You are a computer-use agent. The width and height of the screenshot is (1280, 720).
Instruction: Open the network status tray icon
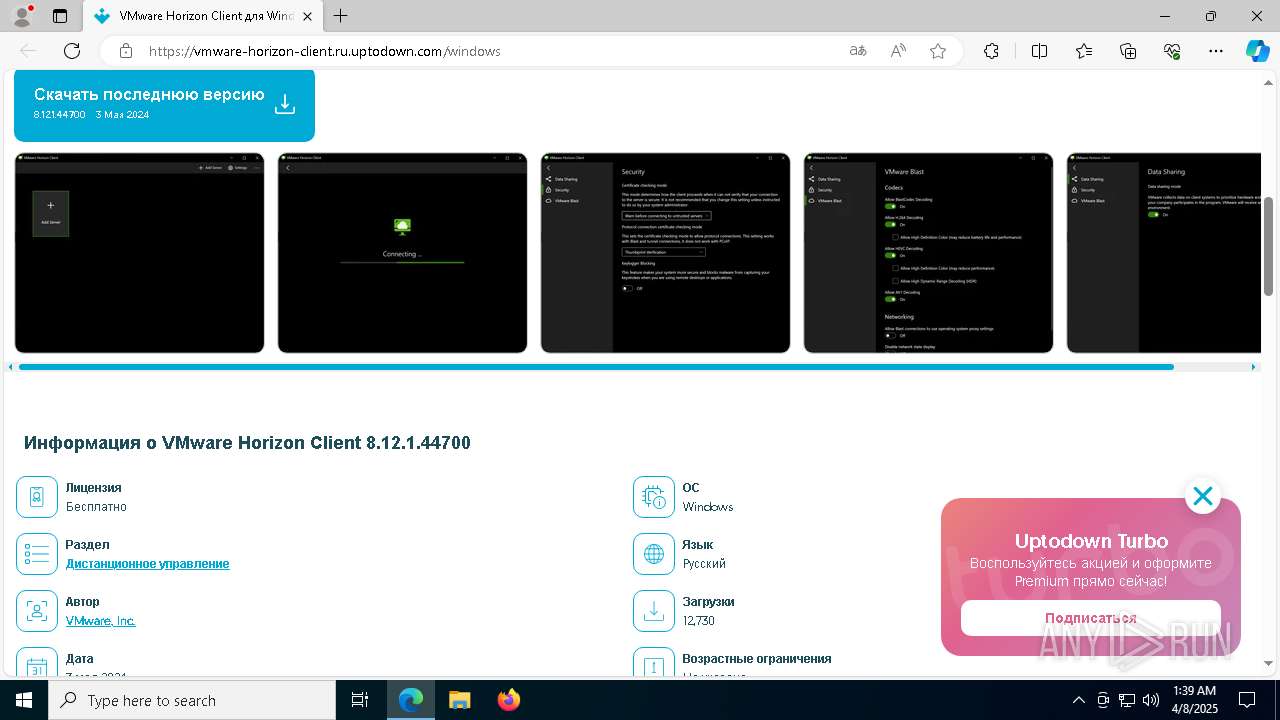tap(1127, 700)
